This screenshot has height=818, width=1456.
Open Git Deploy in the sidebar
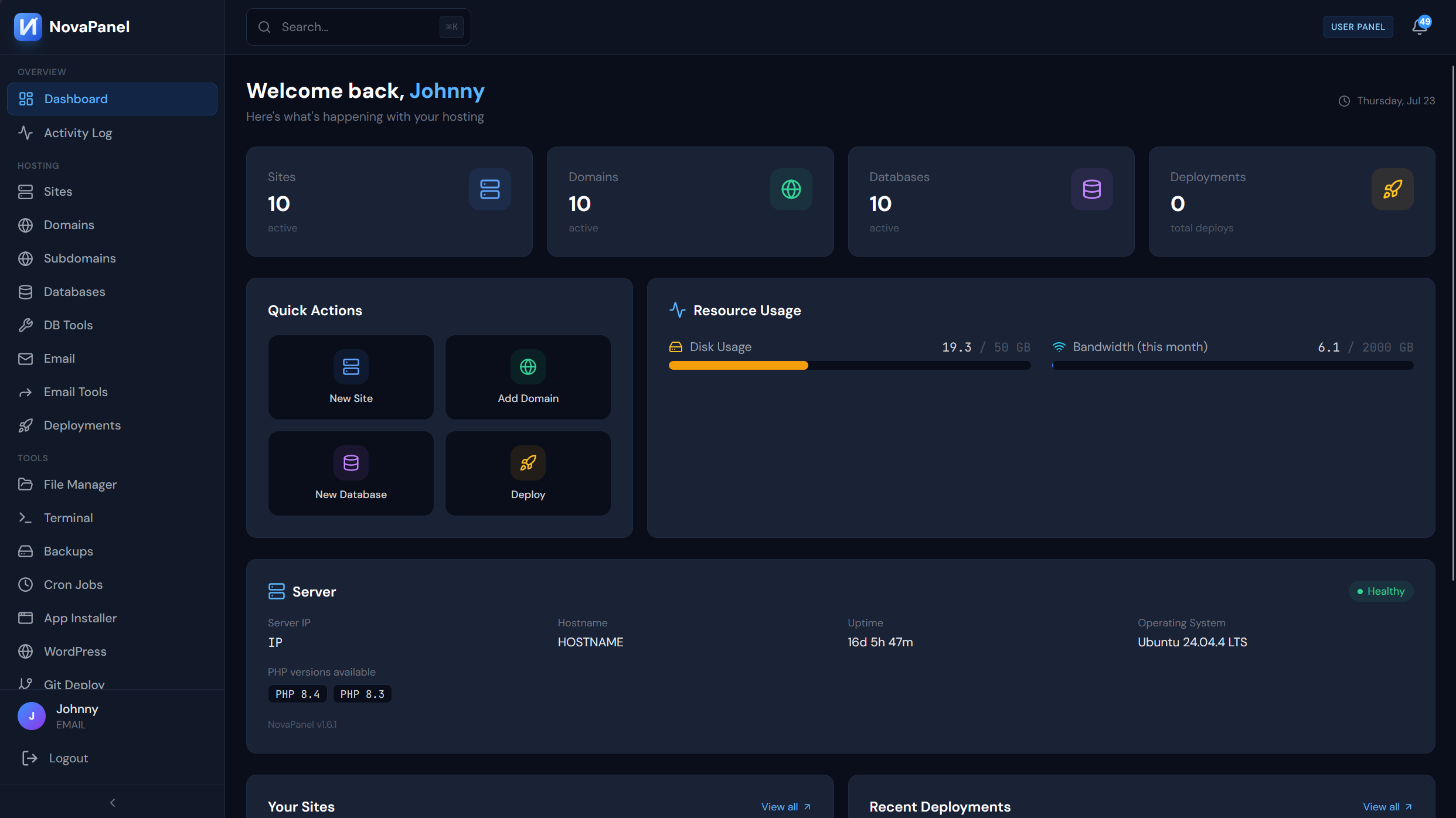coord(112,682)
